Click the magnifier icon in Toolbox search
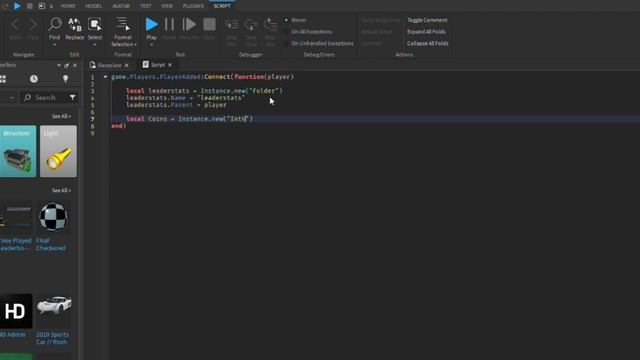The height and width of the screenshot is (360, 640). point(27,97)
